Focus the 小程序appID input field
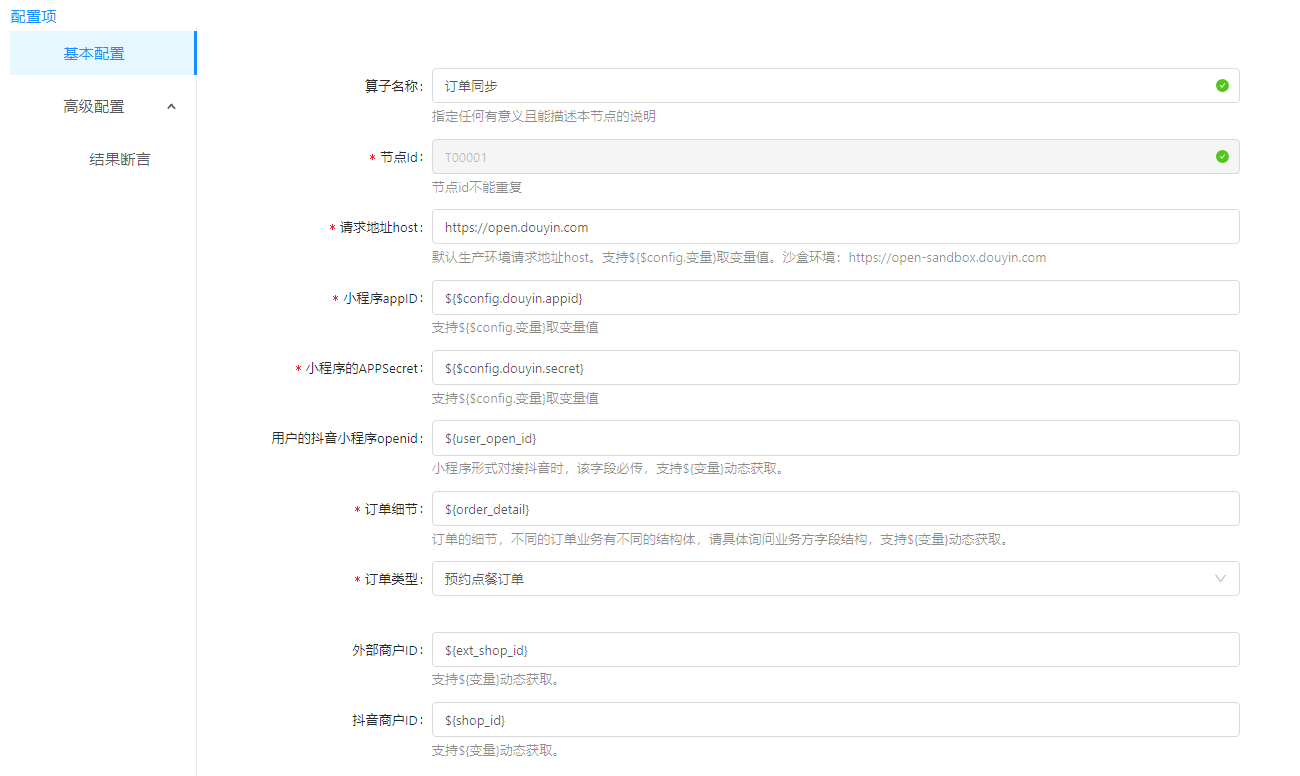Image resolution: width=1300 pixels, height=776 pixels. click(835, 298)
